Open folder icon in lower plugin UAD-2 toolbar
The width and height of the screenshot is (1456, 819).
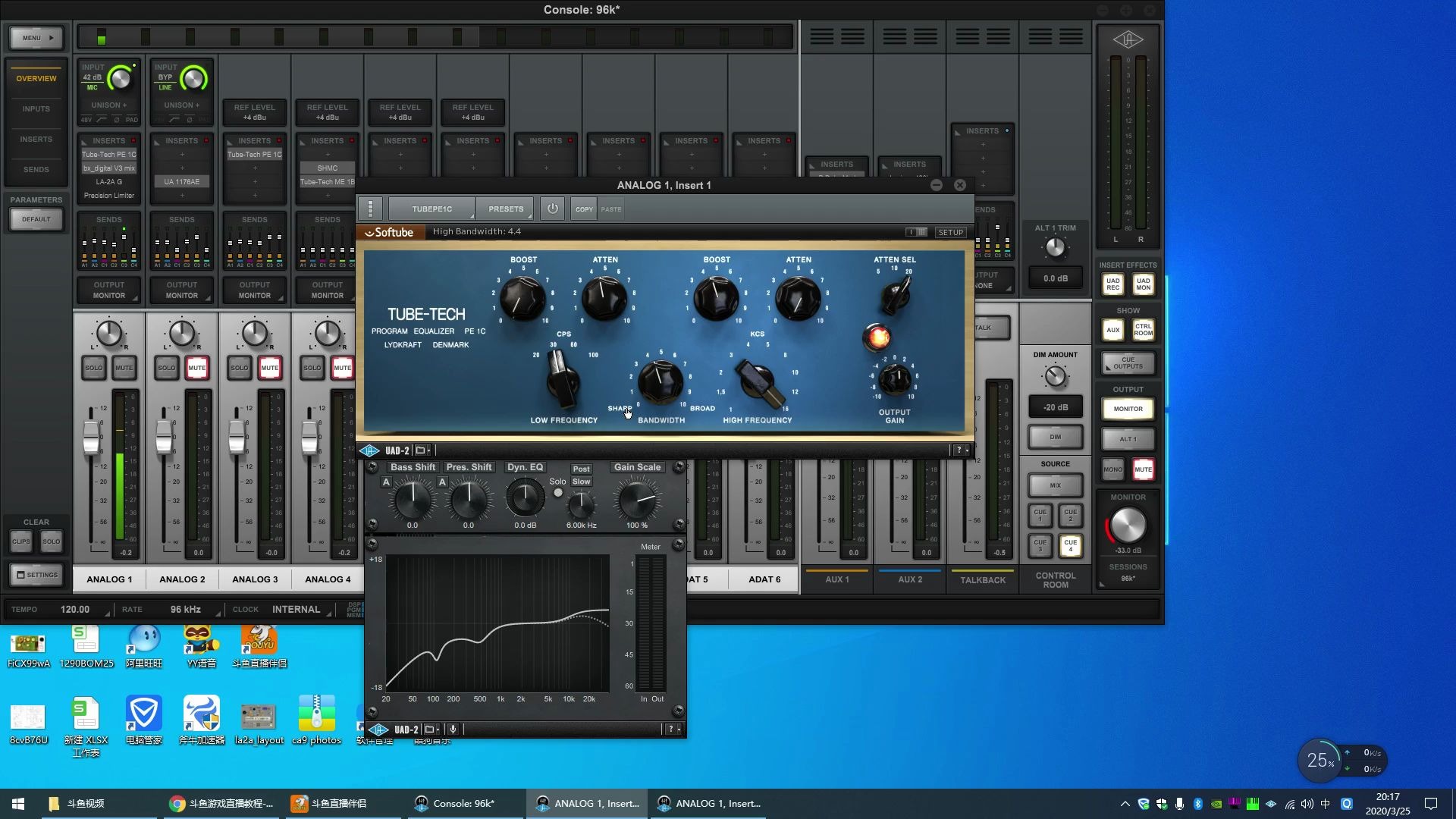point(431,730)
